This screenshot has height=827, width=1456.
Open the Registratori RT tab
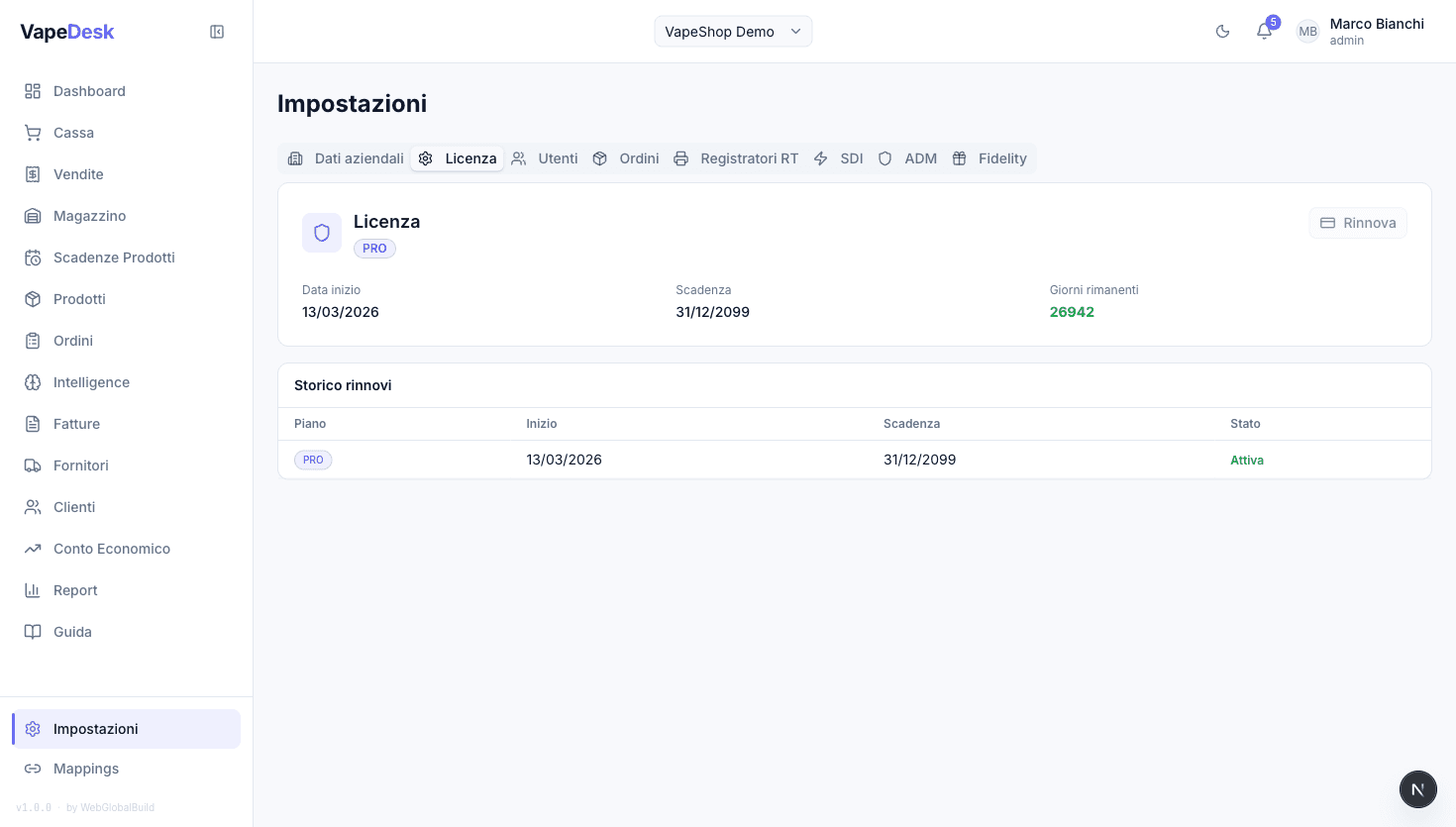(x=736, y=158)
